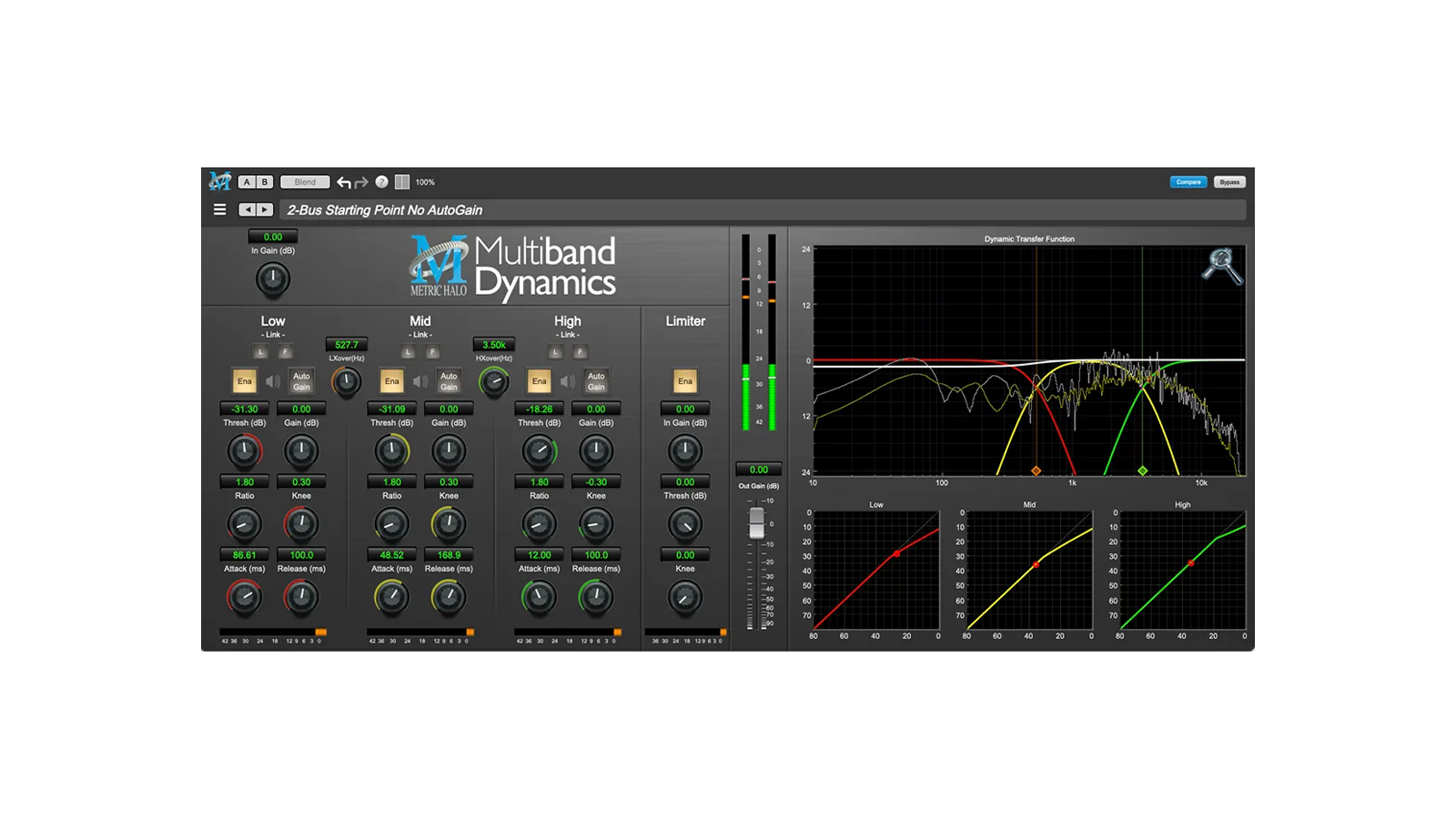This screenshot has width=1456, height=819.
Task: Click the High band Attack knob
Action: [539, 597]
